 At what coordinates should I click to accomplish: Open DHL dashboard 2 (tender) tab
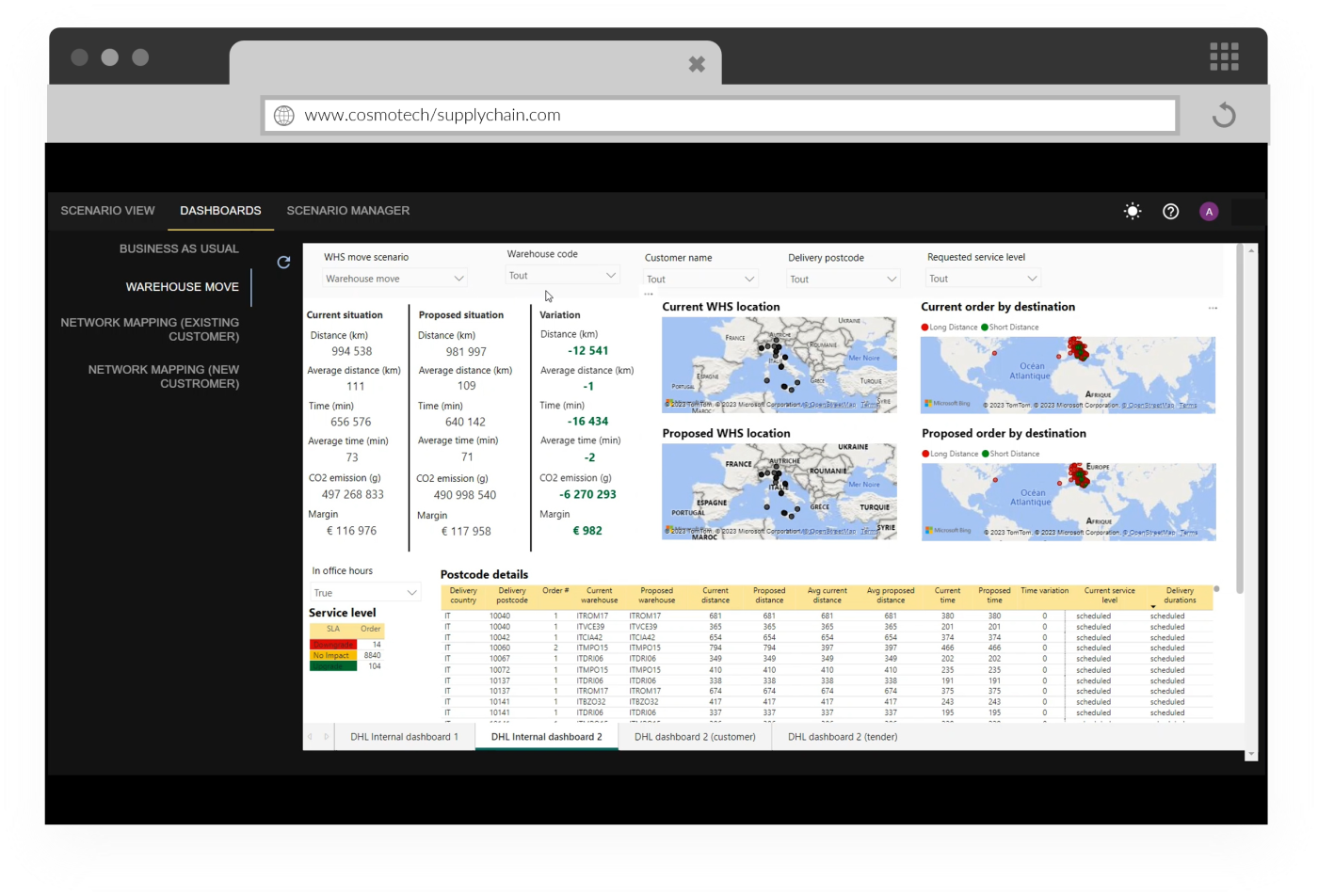tap(842, 737)
